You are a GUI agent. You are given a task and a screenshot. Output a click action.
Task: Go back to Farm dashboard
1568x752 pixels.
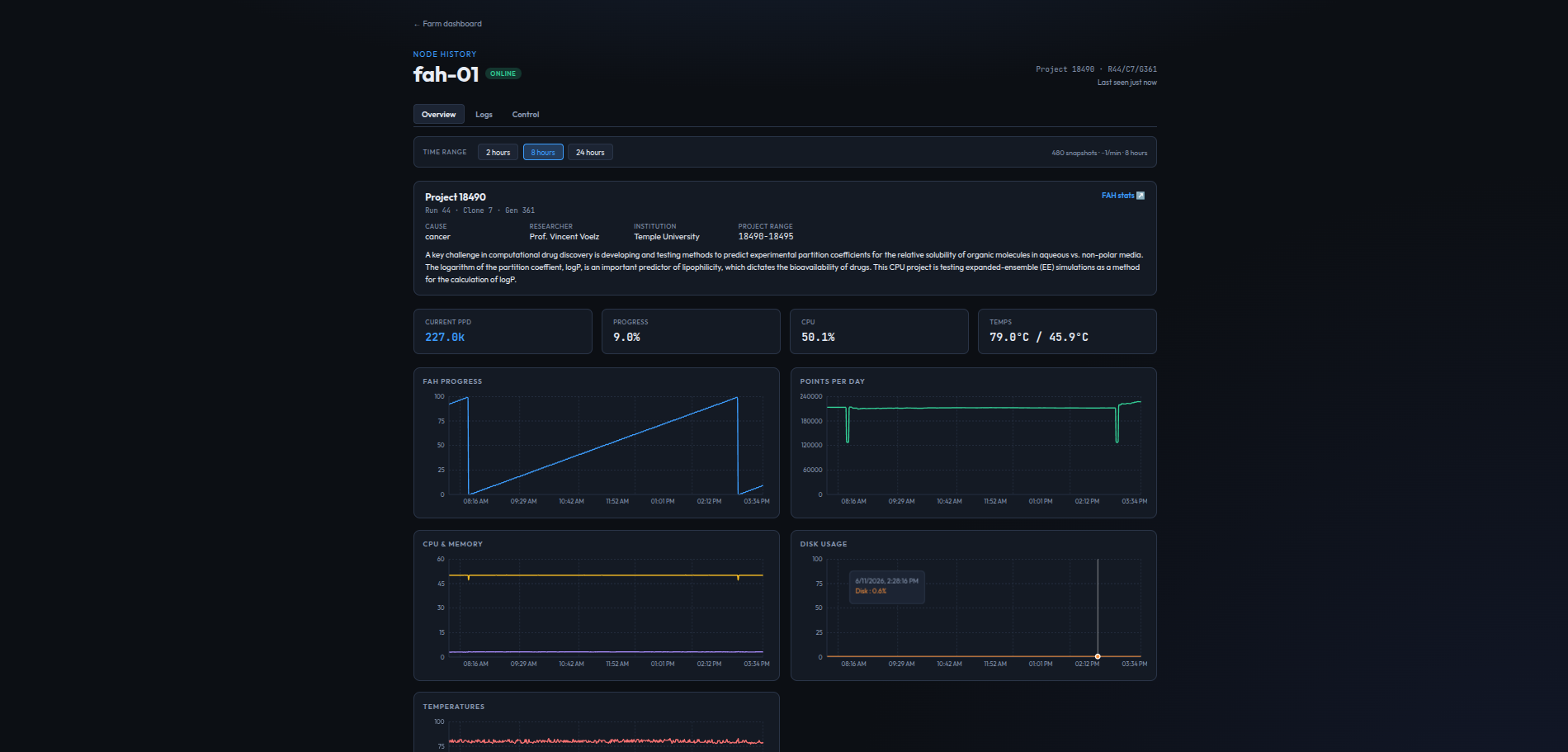(447, 24)
